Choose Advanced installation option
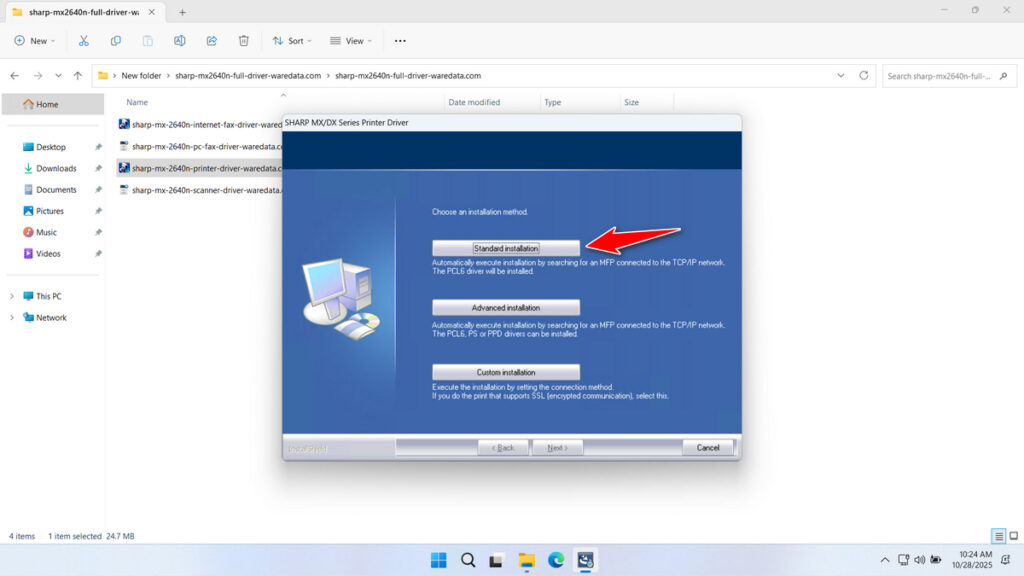 pyautogui.click(x=505, y=308)
